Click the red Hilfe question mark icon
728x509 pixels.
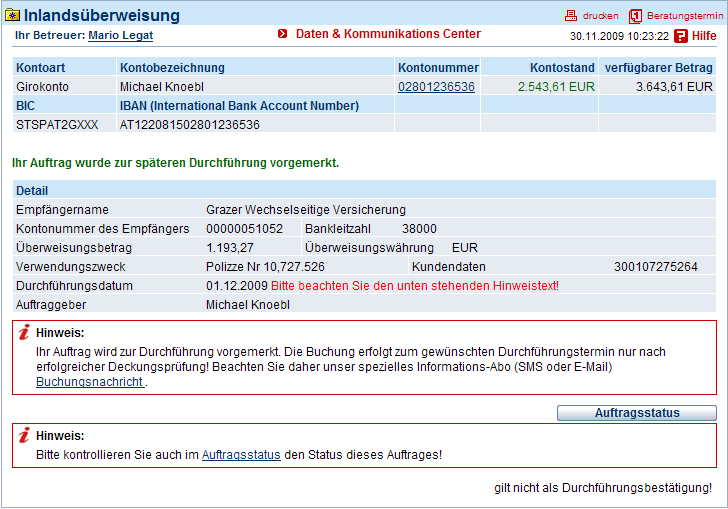tap(681, 36)
